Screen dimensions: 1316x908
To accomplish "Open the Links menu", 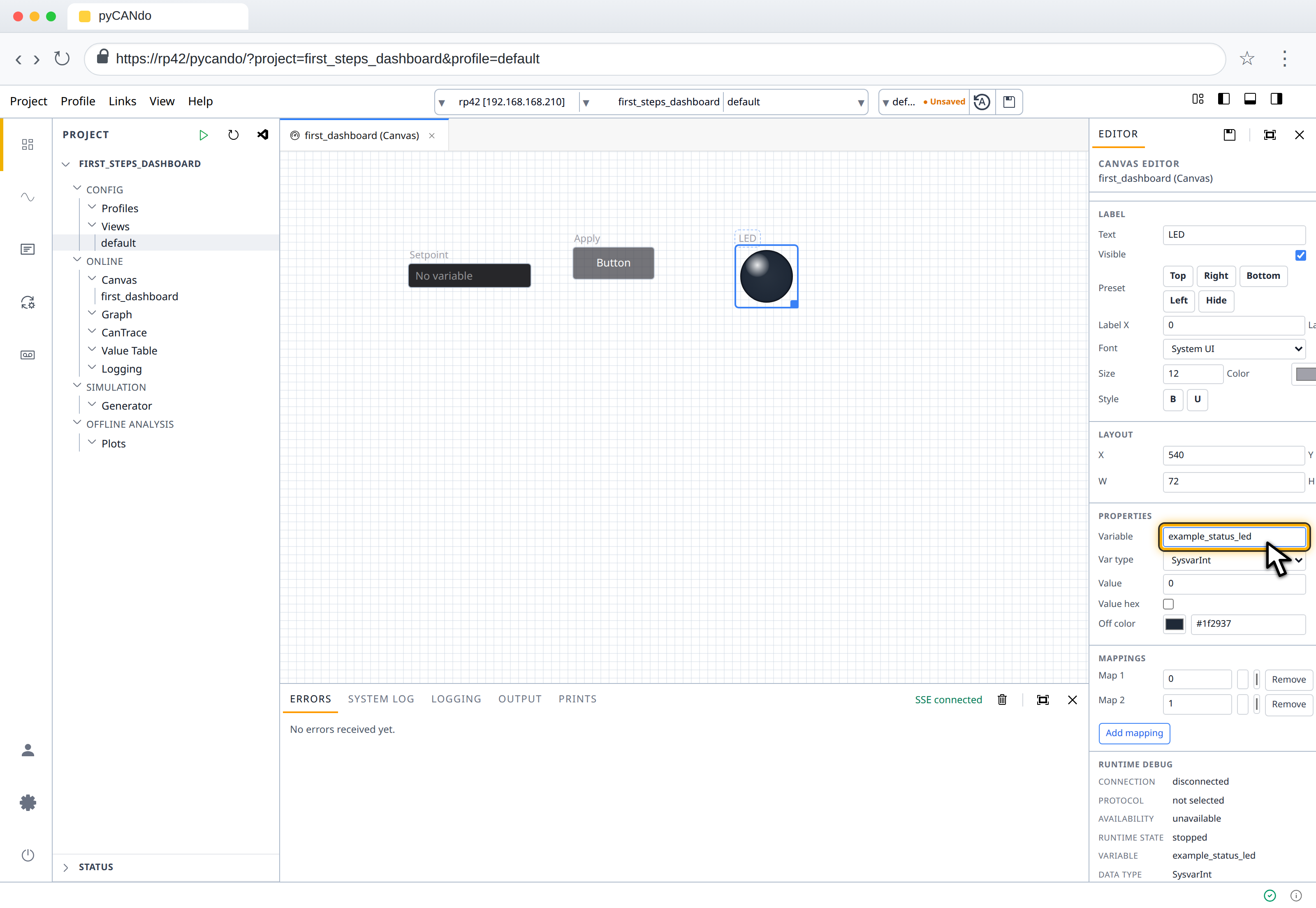I will pos(122,101).
